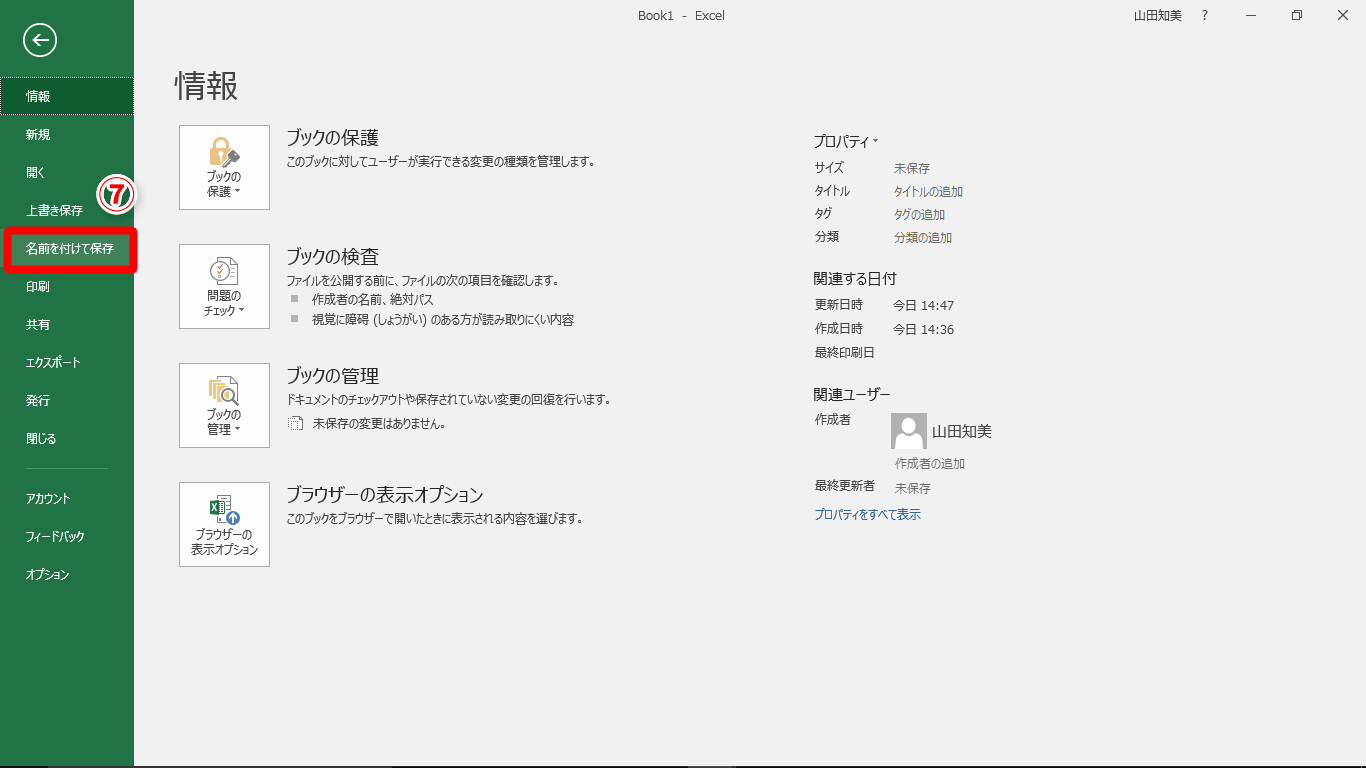Click タグの追加 field

click(x=919, y=214)
